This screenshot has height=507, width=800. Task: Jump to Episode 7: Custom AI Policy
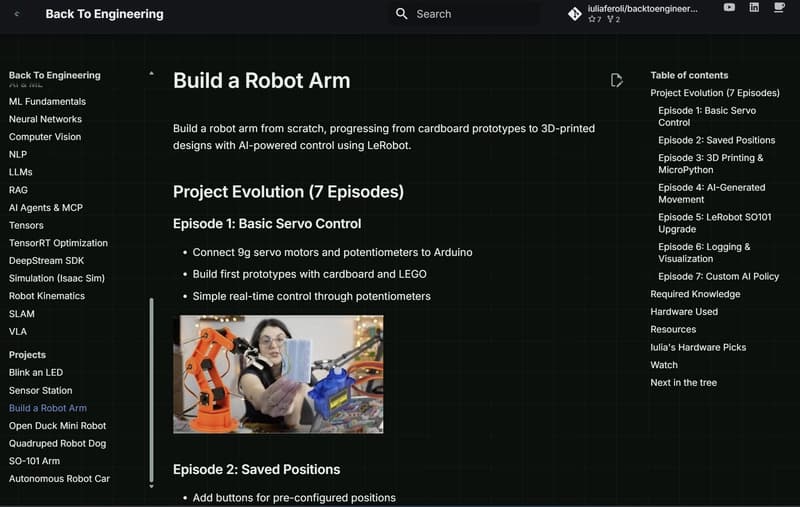click(718, 276)
